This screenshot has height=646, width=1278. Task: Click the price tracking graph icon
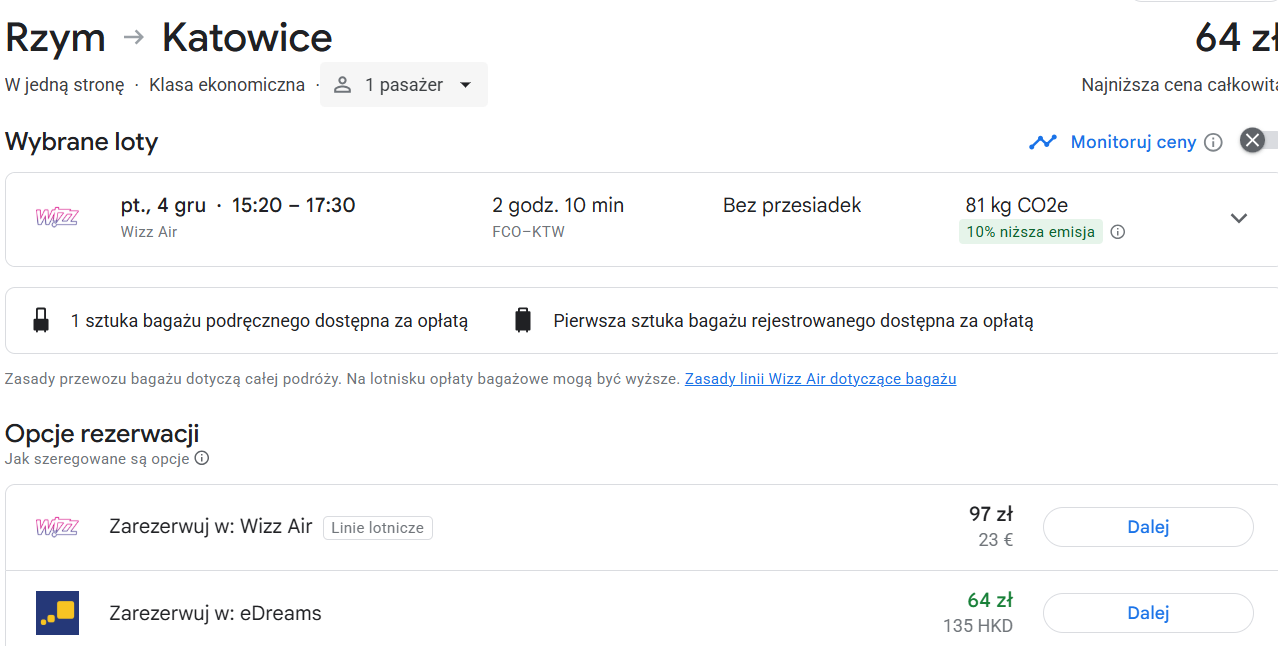[1043, 142]
